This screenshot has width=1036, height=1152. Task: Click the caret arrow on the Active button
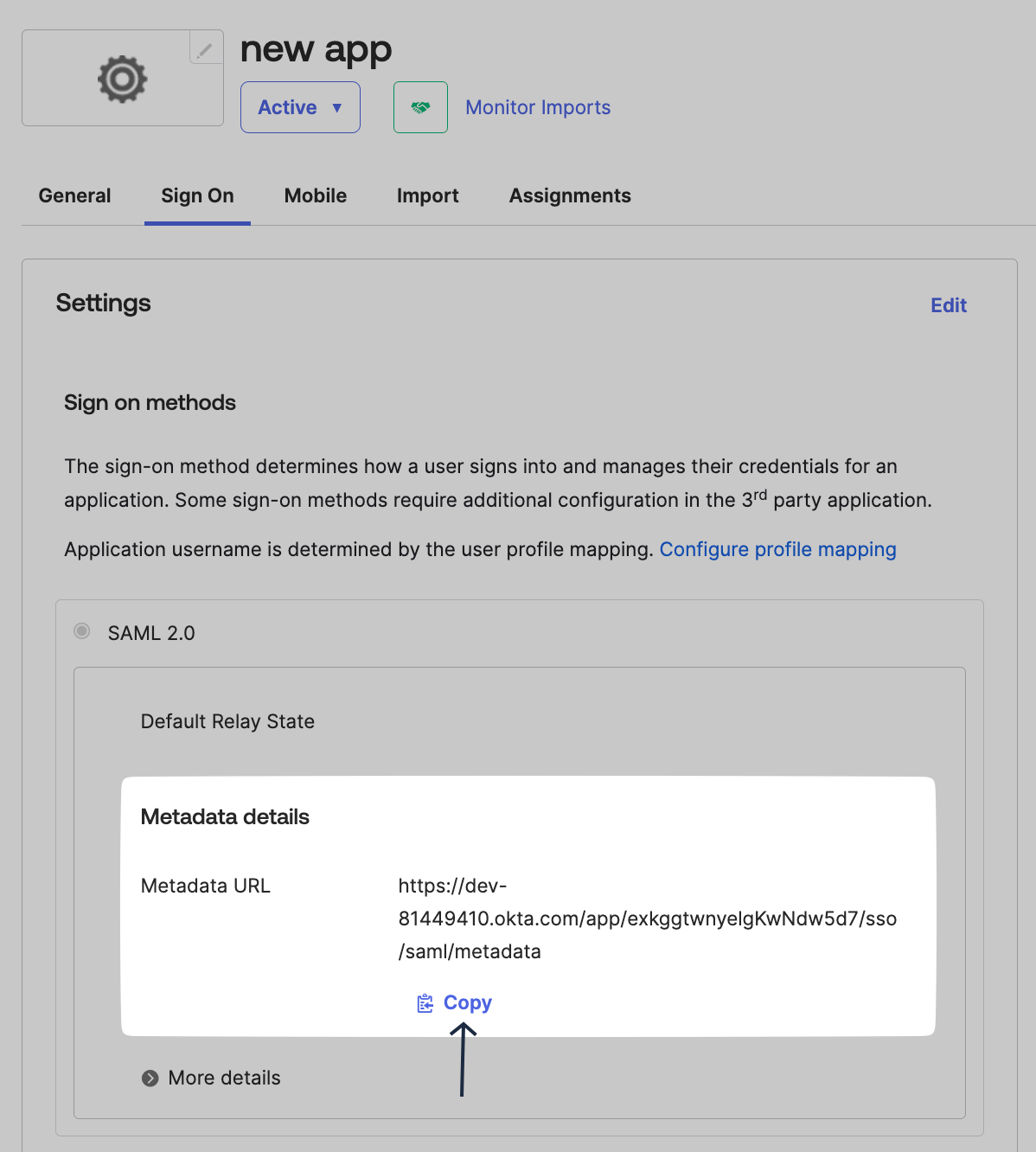click(x=337, y=107)
